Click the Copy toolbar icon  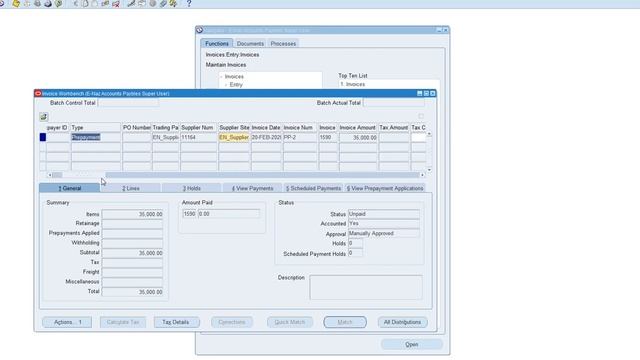click(x=85, y=4)
